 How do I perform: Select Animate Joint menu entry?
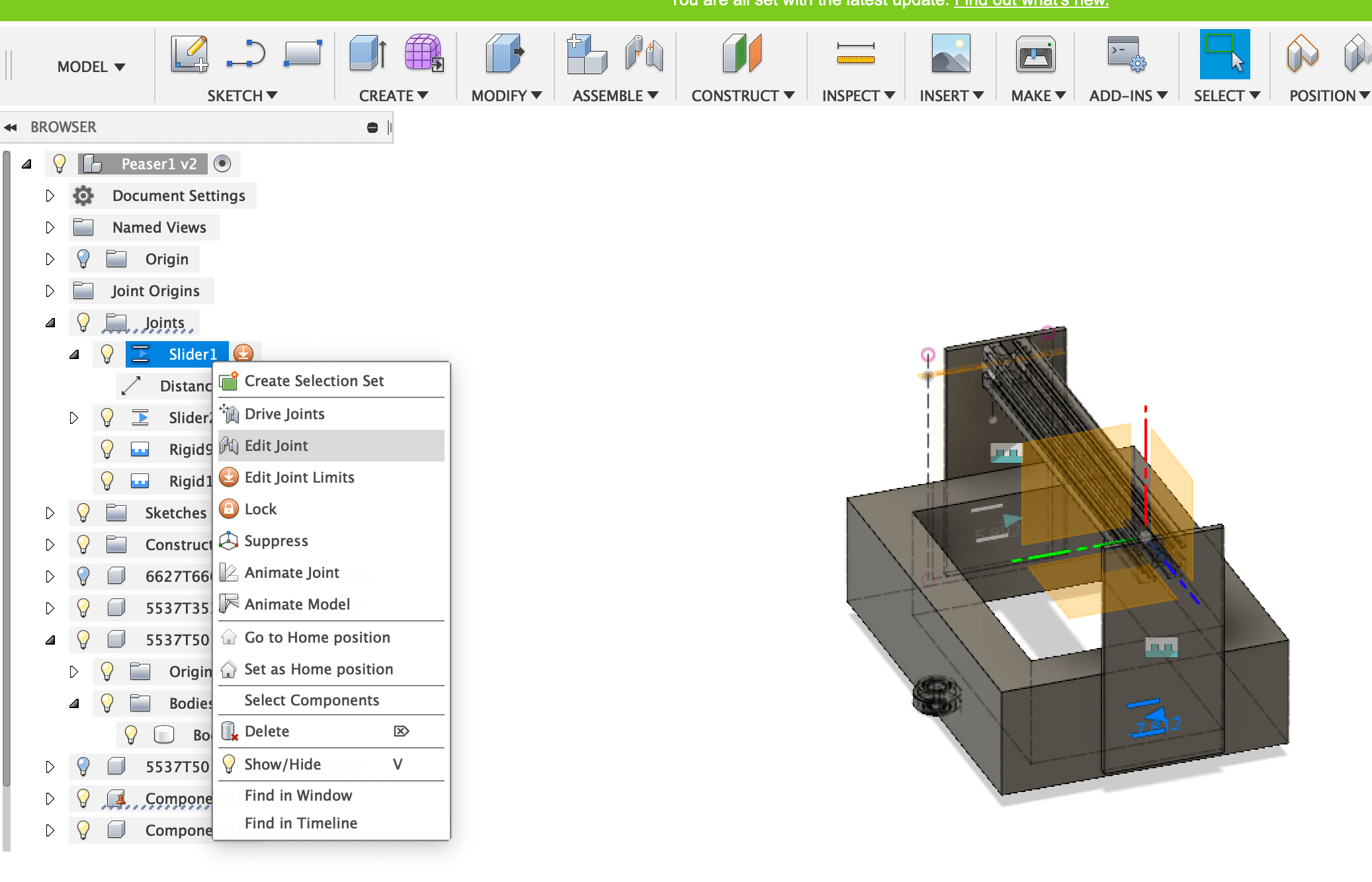[292, 573]
